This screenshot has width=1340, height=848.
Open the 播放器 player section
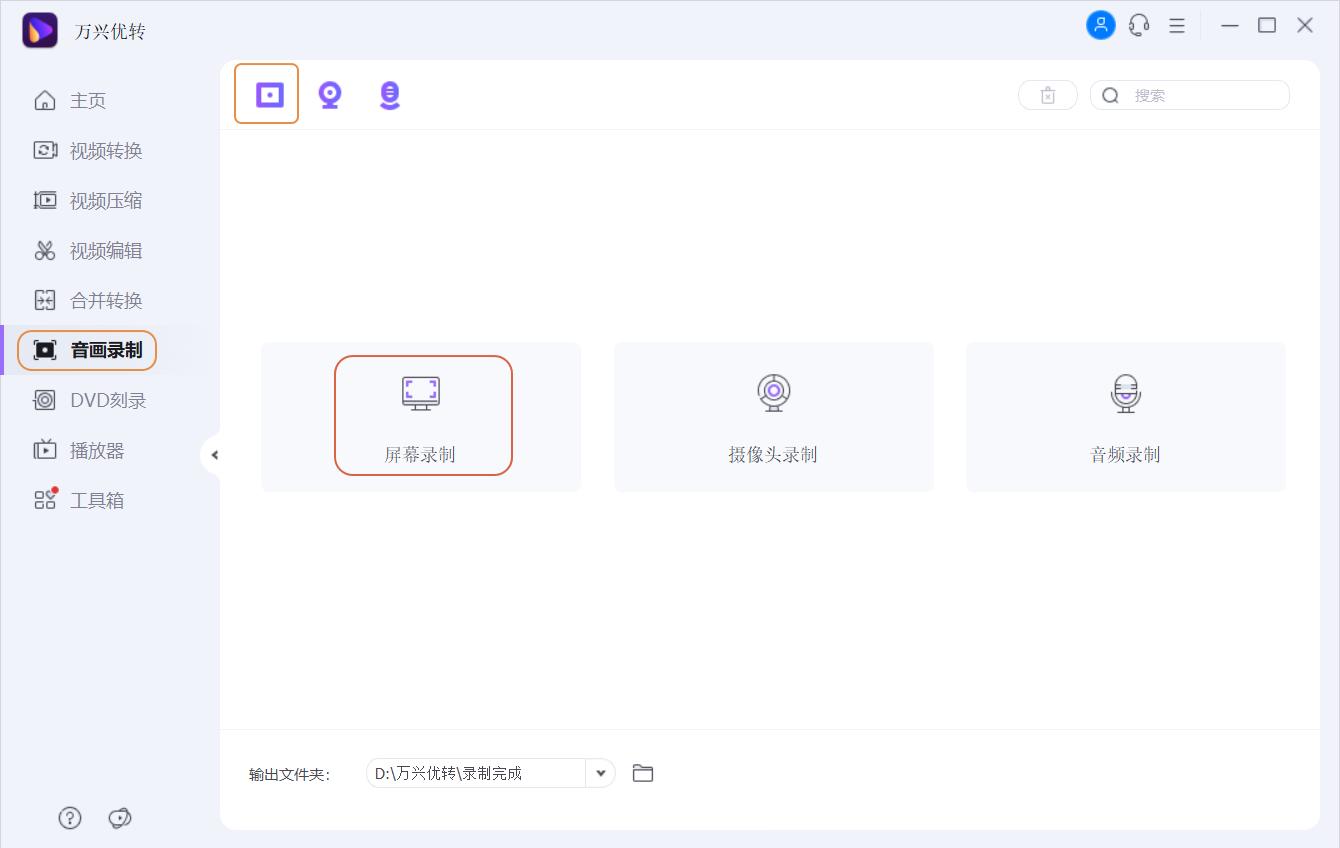coord(95,450)
